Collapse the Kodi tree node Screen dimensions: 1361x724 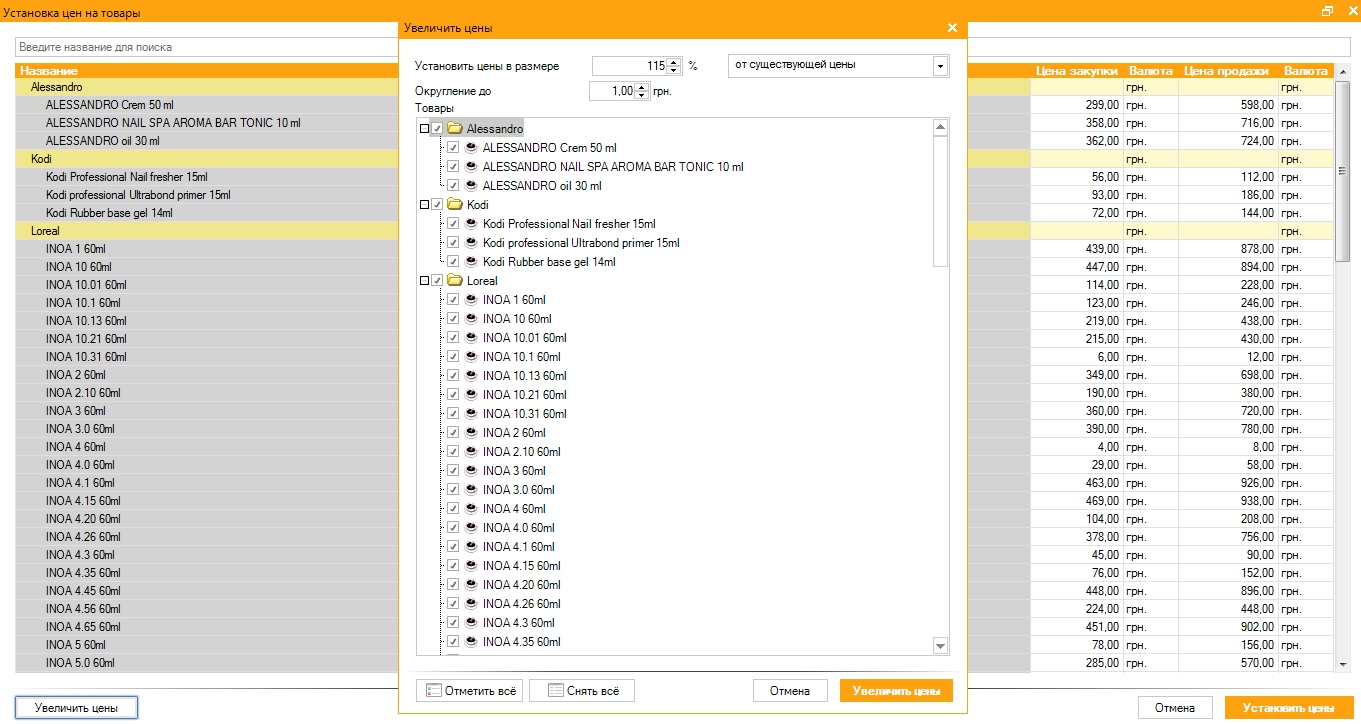click(424, 205)
